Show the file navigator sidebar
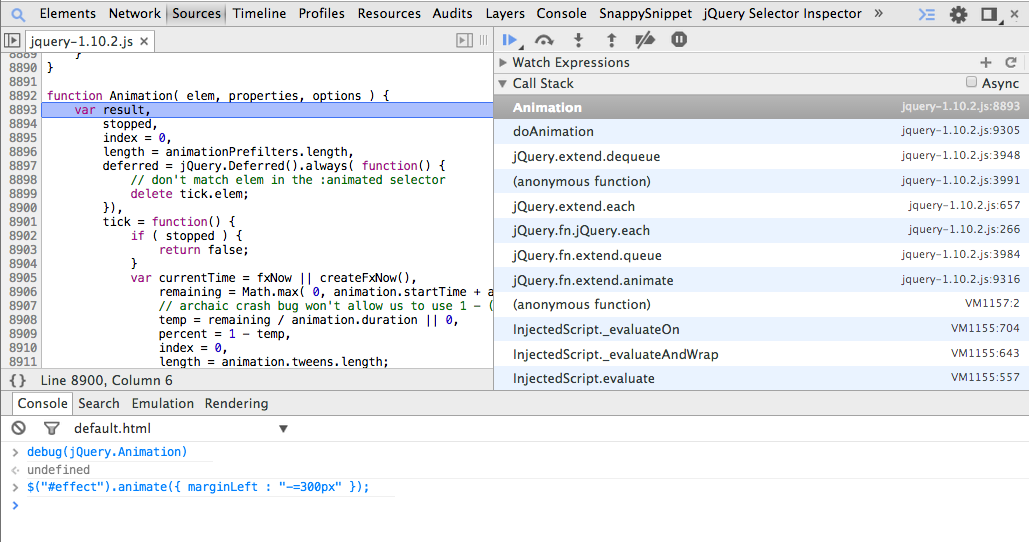 13,41
